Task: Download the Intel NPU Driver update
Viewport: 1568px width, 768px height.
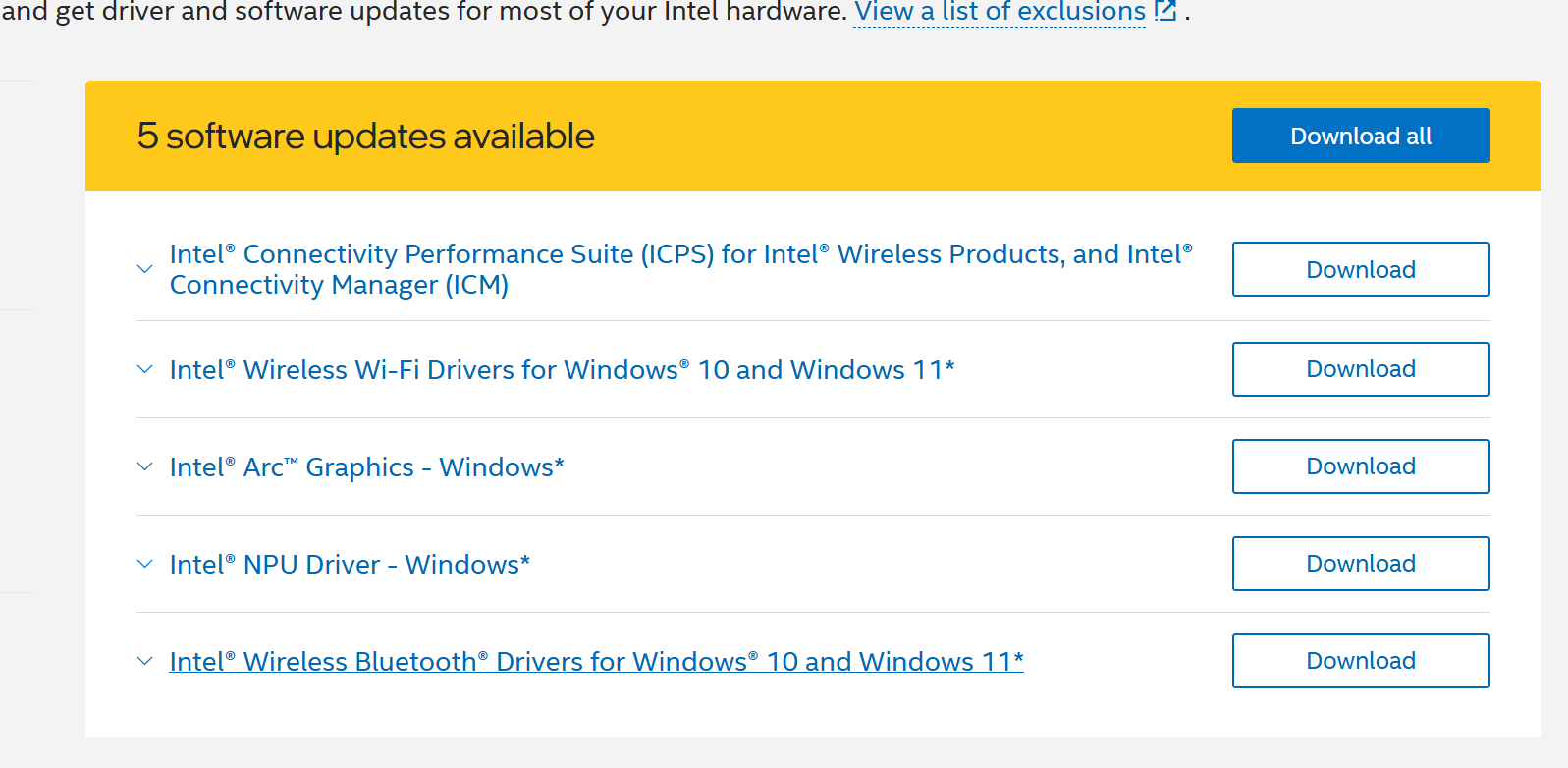Action: 1360,564
